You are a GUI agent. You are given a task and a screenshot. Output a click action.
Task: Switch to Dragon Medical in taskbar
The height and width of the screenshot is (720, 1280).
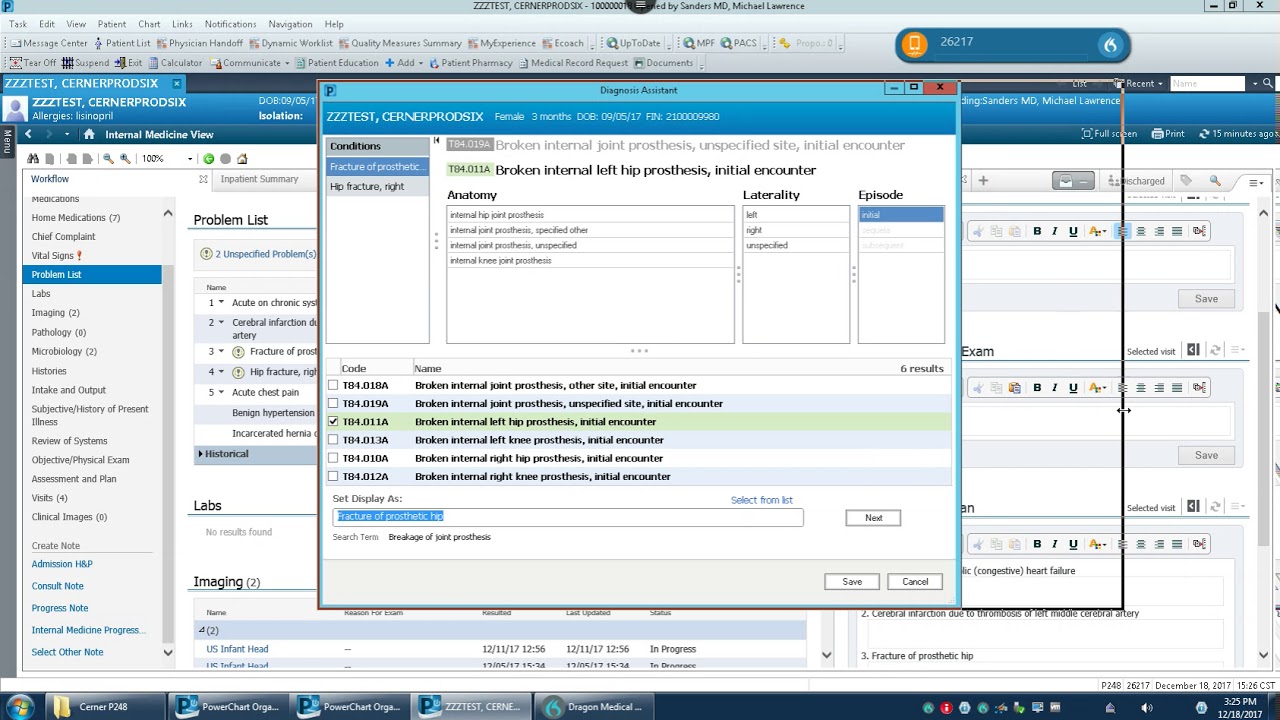594,707
